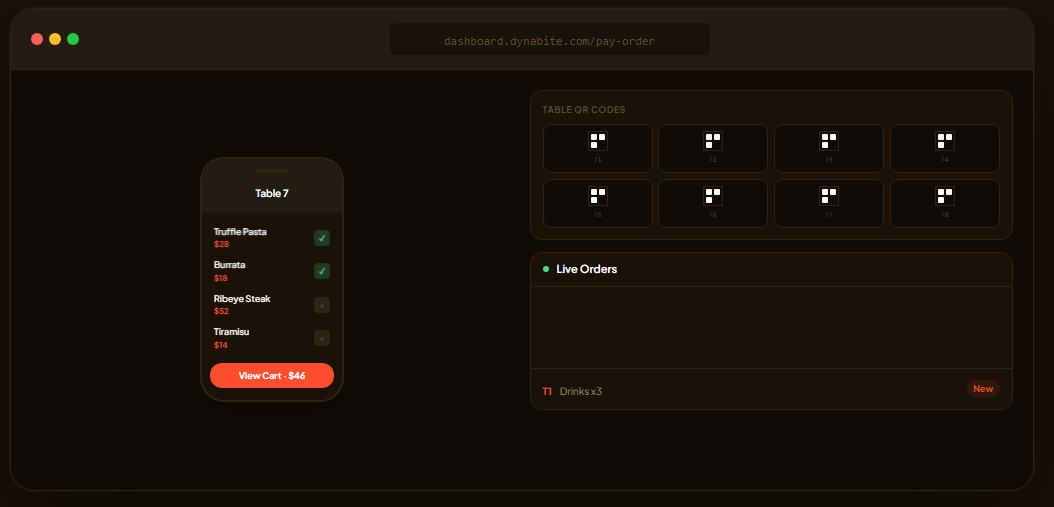Open the T4 table QR code
This screenshot has width=1054, height=507.
click(945, 148)
